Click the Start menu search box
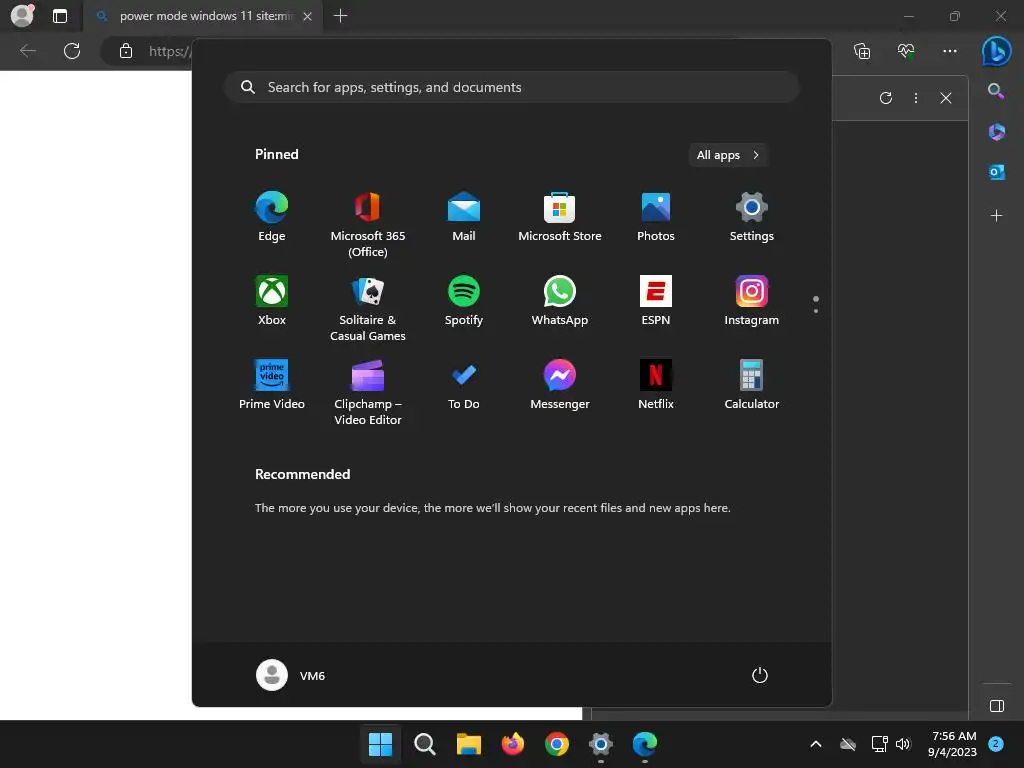 pos(511,87)
